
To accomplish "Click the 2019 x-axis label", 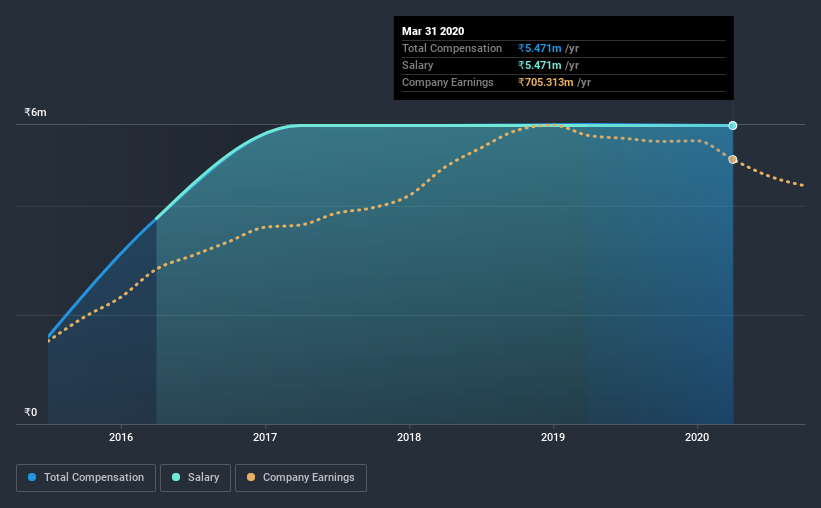I will [x=553, y=437].
